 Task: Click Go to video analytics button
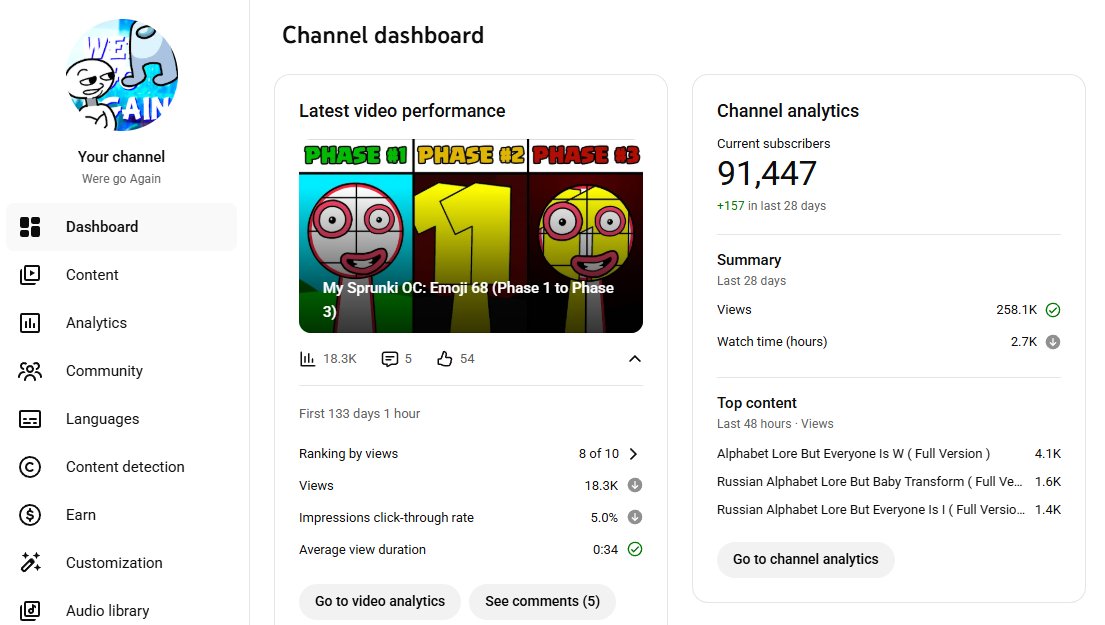pos(380,601)
